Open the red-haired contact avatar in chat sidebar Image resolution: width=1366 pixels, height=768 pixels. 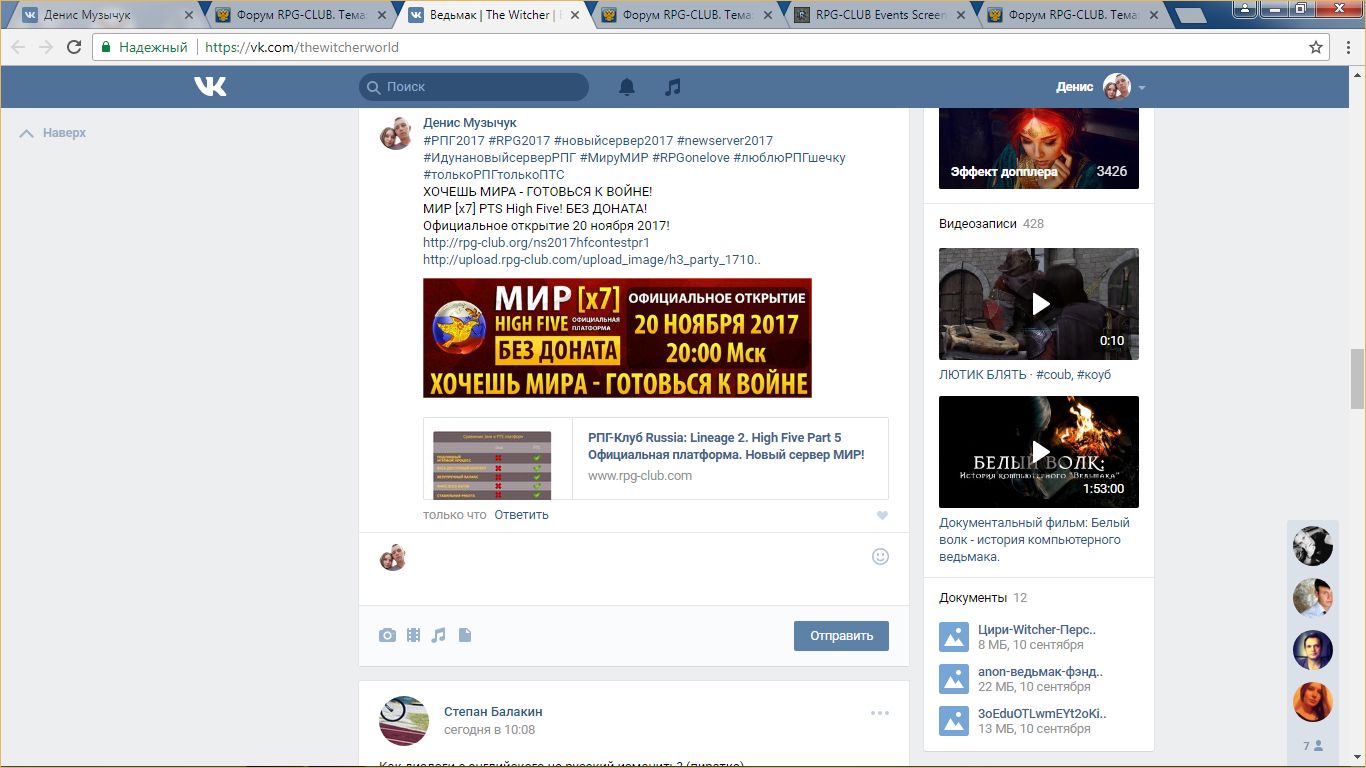[1313, 702]
